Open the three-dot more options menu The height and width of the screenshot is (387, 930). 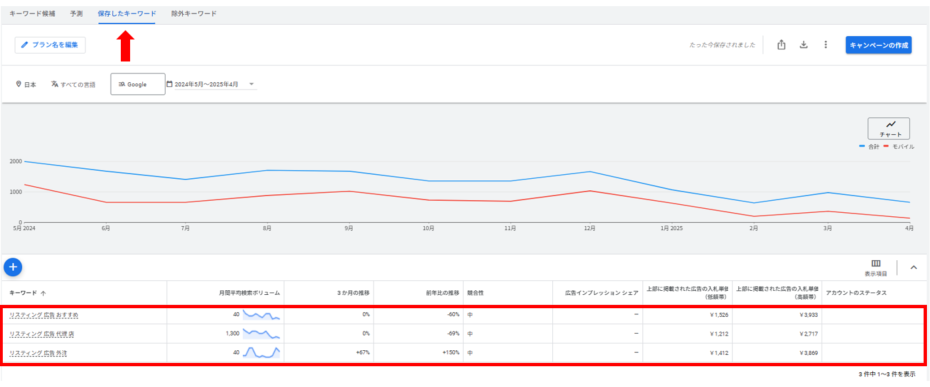825,45
